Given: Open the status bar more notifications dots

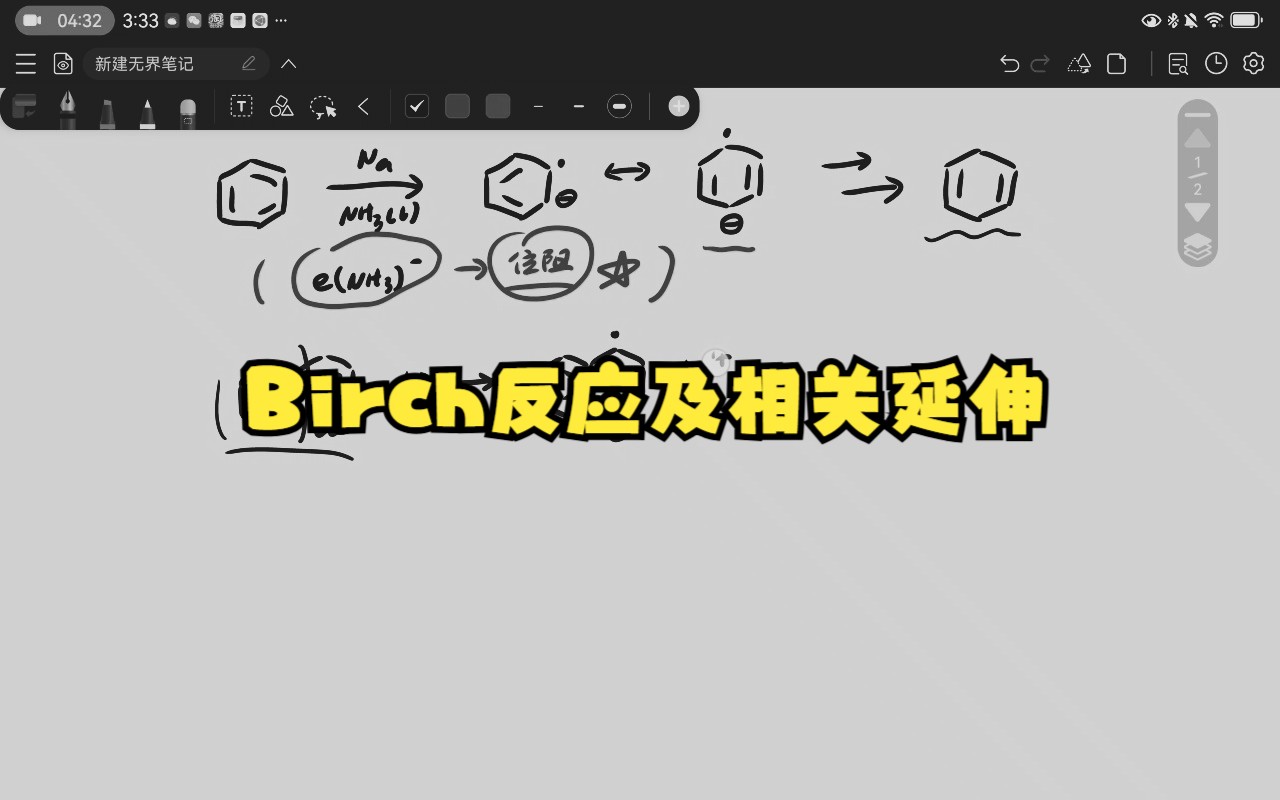Looking at the screenshot, I should [280, 21].
